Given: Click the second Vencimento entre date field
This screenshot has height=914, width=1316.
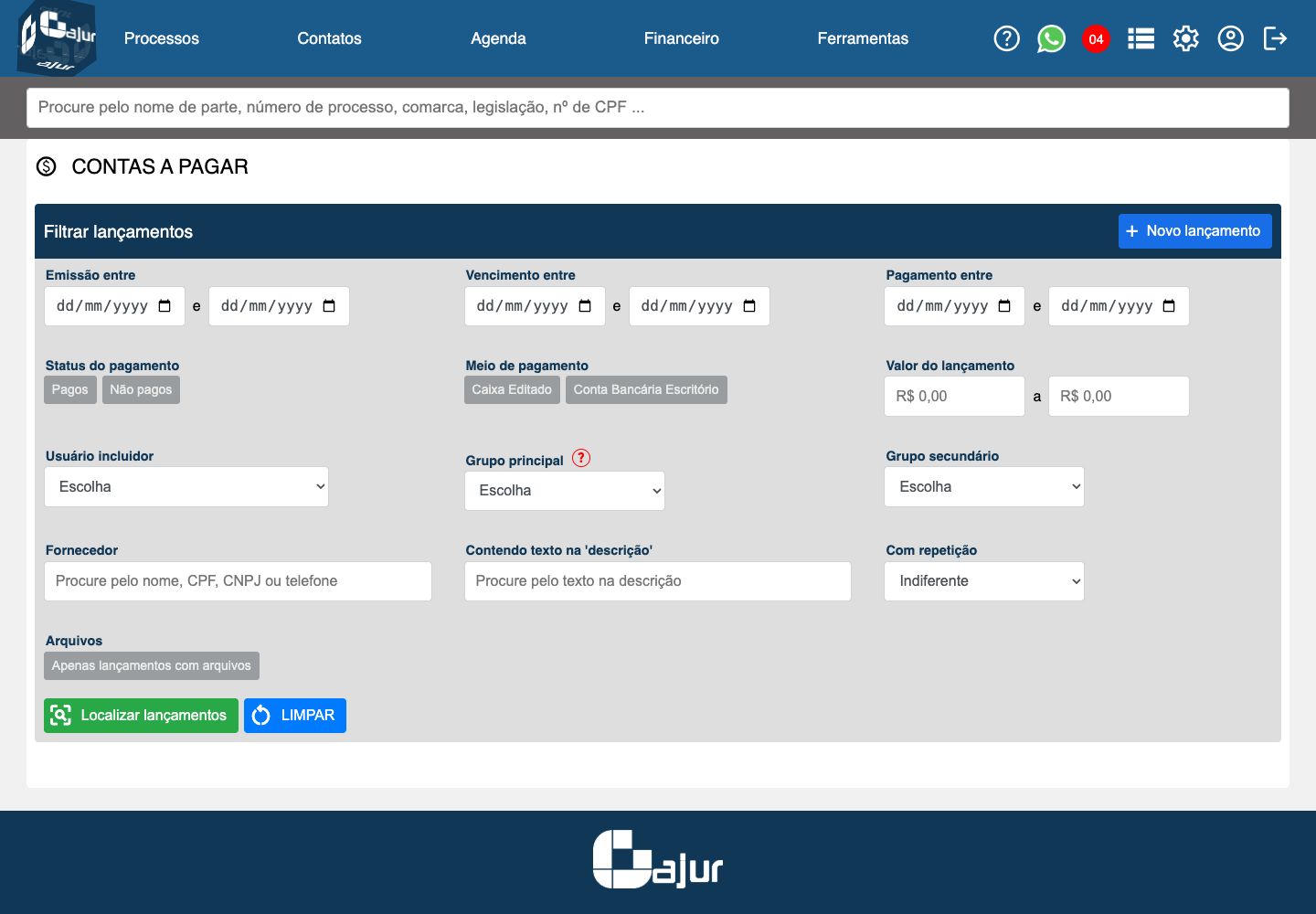Looking at the screenshot, I should pos(699,306).
